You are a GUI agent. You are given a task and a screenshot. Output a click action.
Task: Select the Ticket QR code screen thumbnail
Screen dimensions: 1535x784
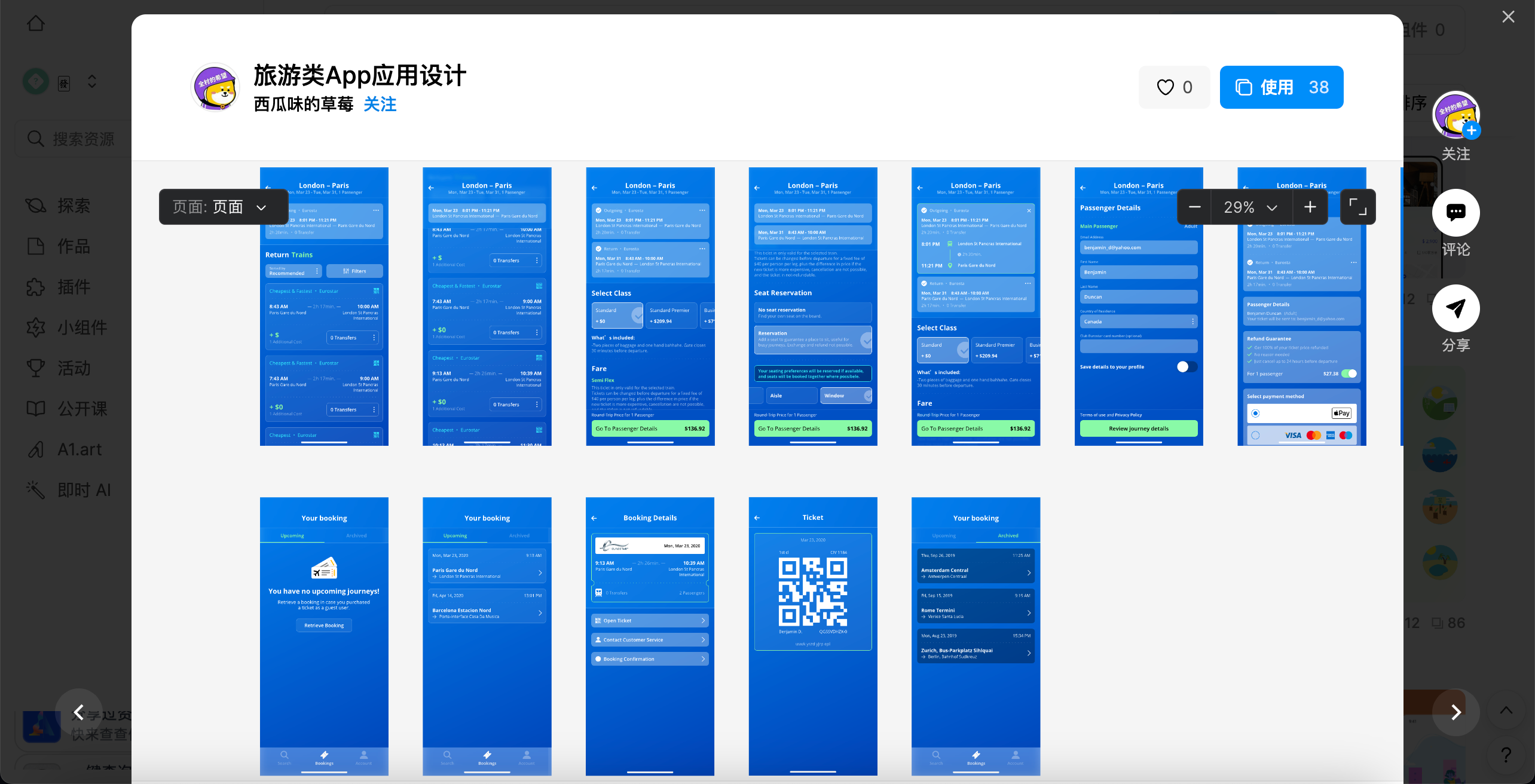point(813,636)
